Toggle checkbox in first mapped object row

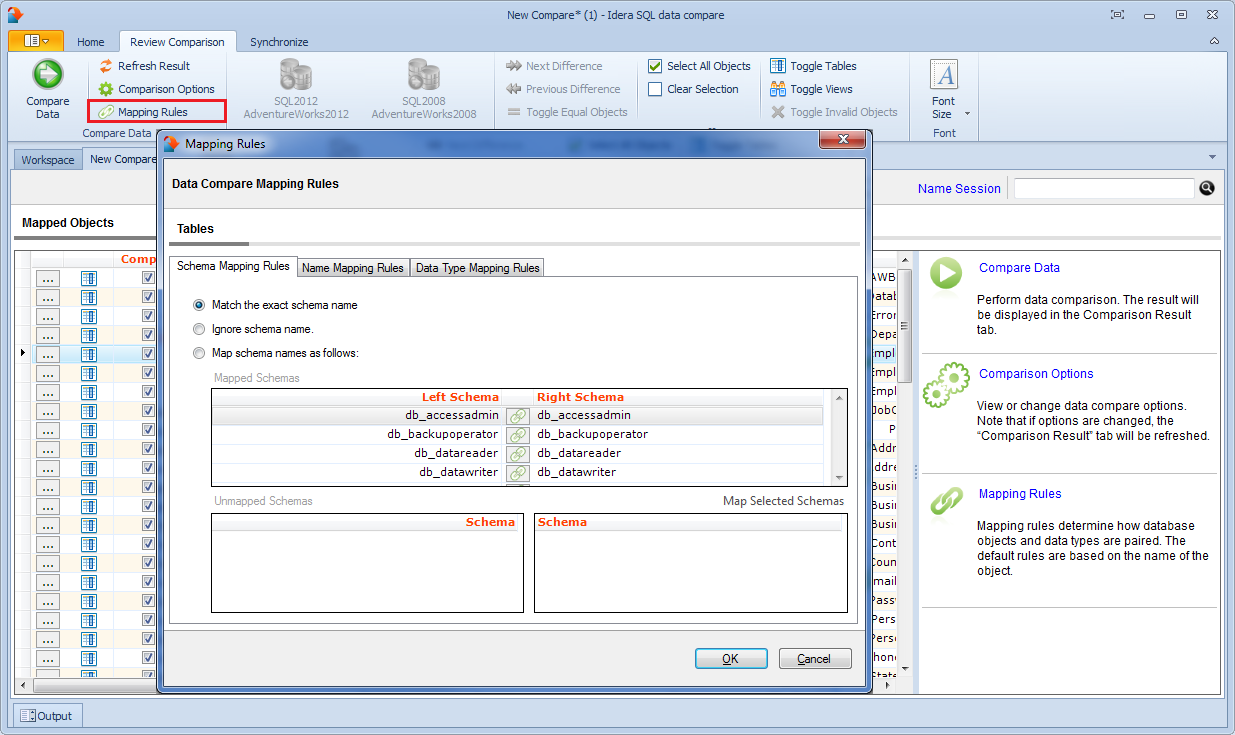(148, 277)
